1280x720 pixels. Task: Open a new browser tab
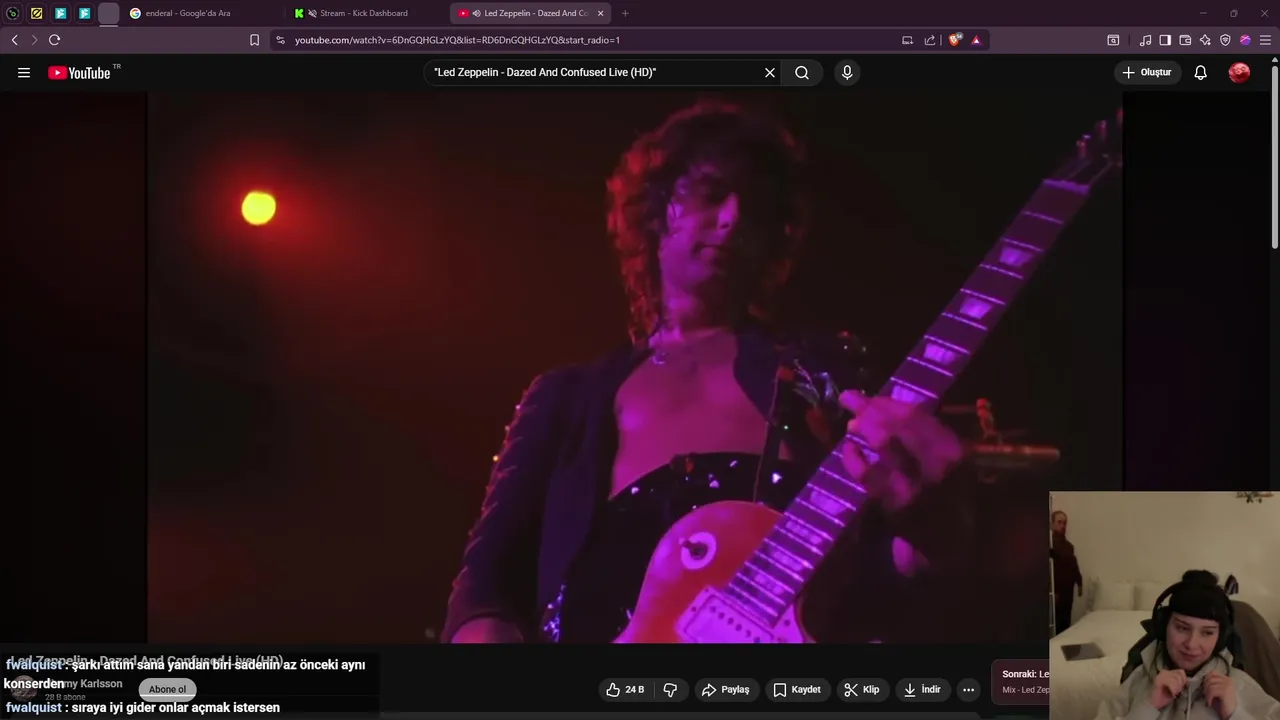point(625,13)
